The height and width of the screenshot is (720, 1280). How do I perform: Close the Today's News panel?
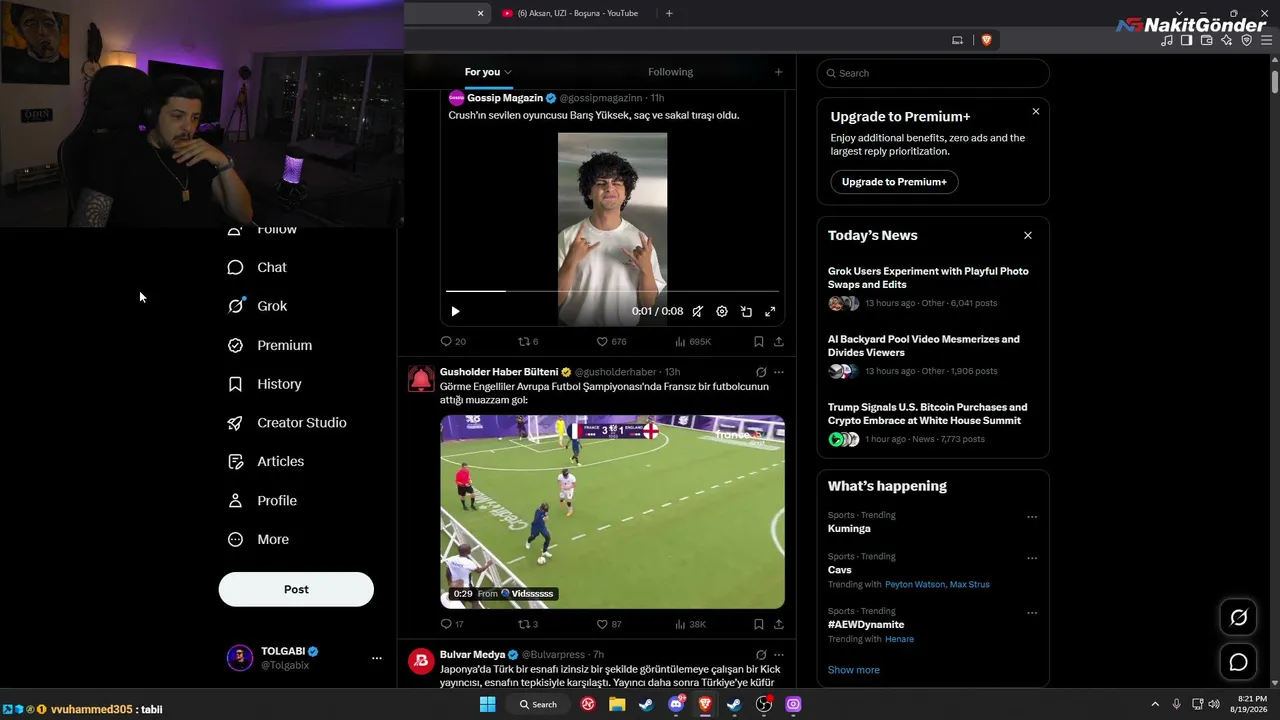pos(1028,235)
